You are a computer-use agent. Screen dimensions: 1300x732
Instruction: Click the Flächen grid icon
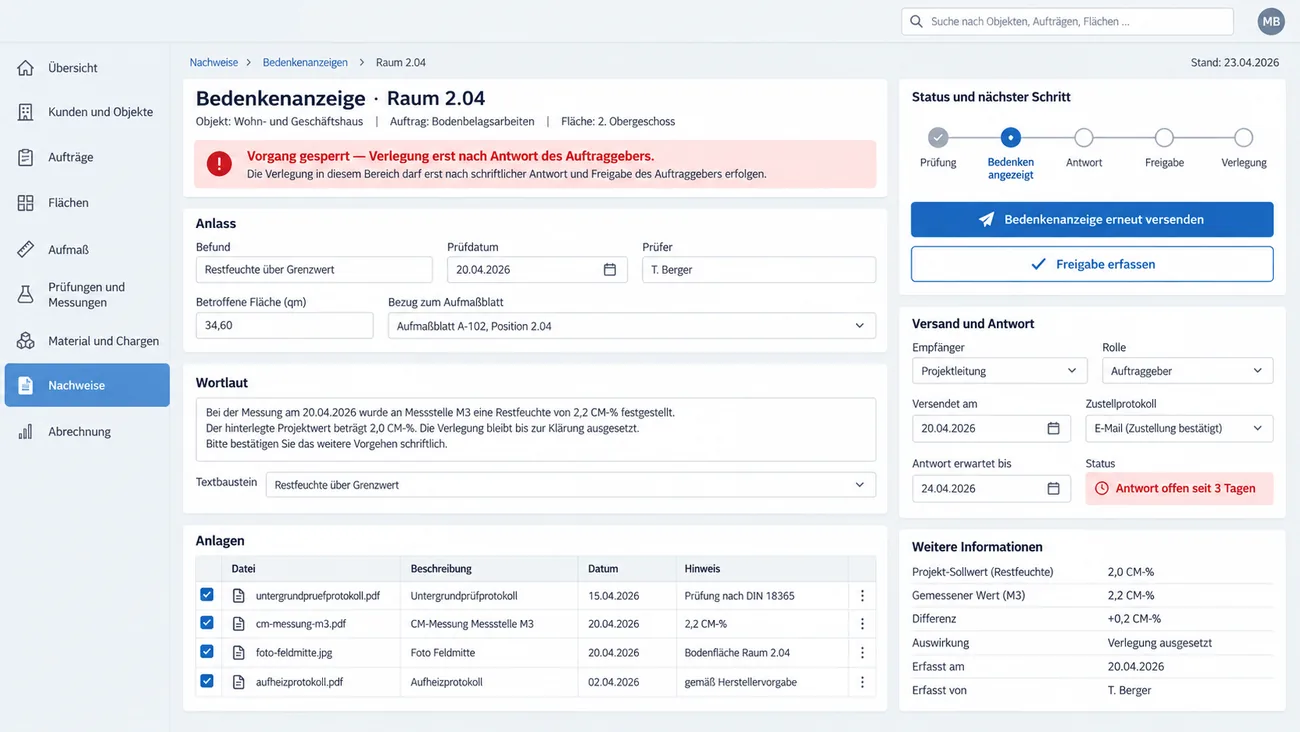click(26, 203)
